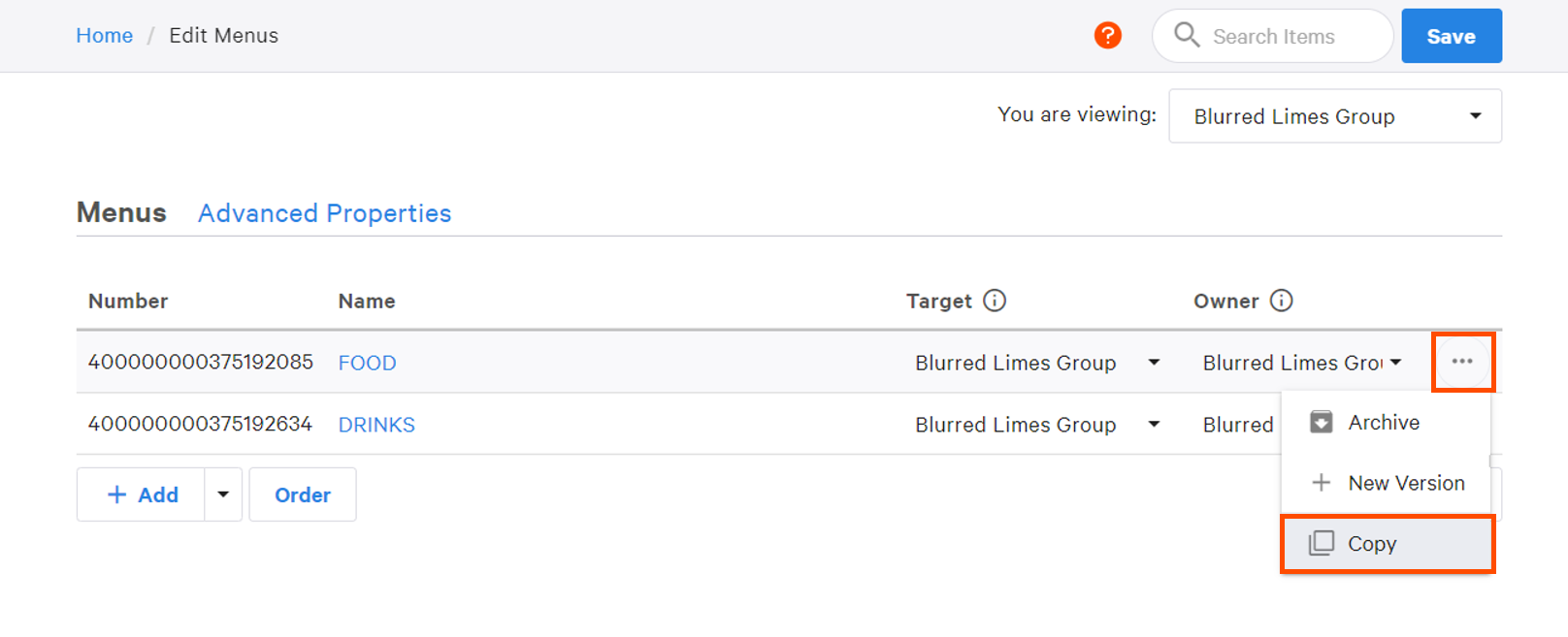
Task: Click the Owner column info icon
Action: pyautogui.click(x=1281, y=301)
